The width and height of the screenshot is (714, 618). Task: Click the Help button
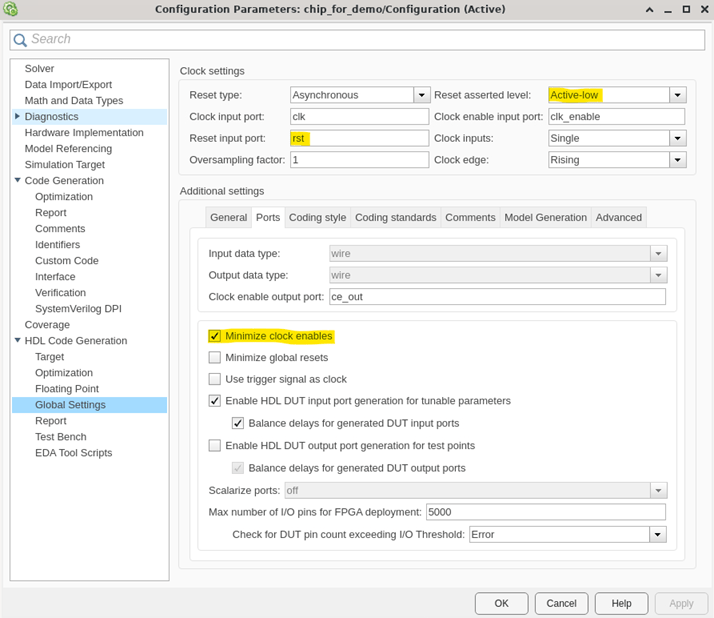pos(621,603)
